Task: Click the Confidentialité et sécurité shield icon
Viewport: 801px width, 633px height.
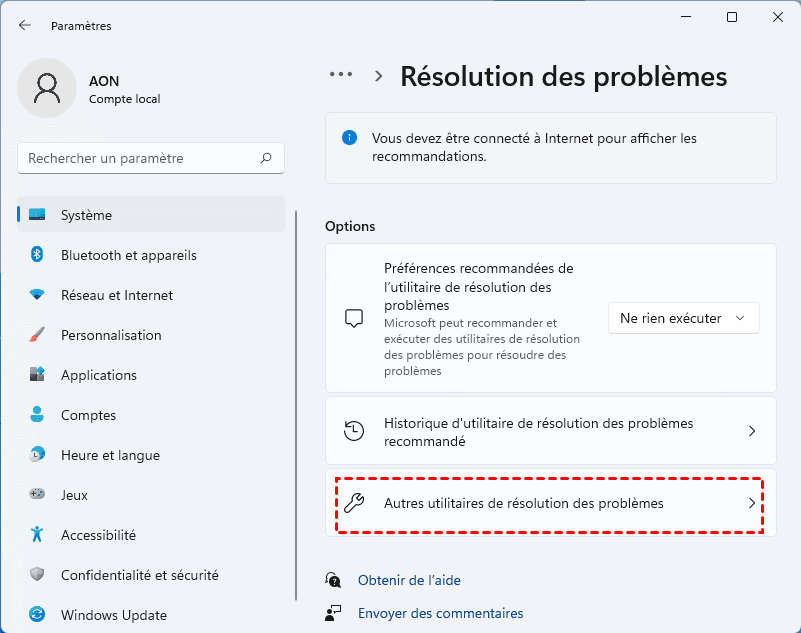Action: point(37,575)
